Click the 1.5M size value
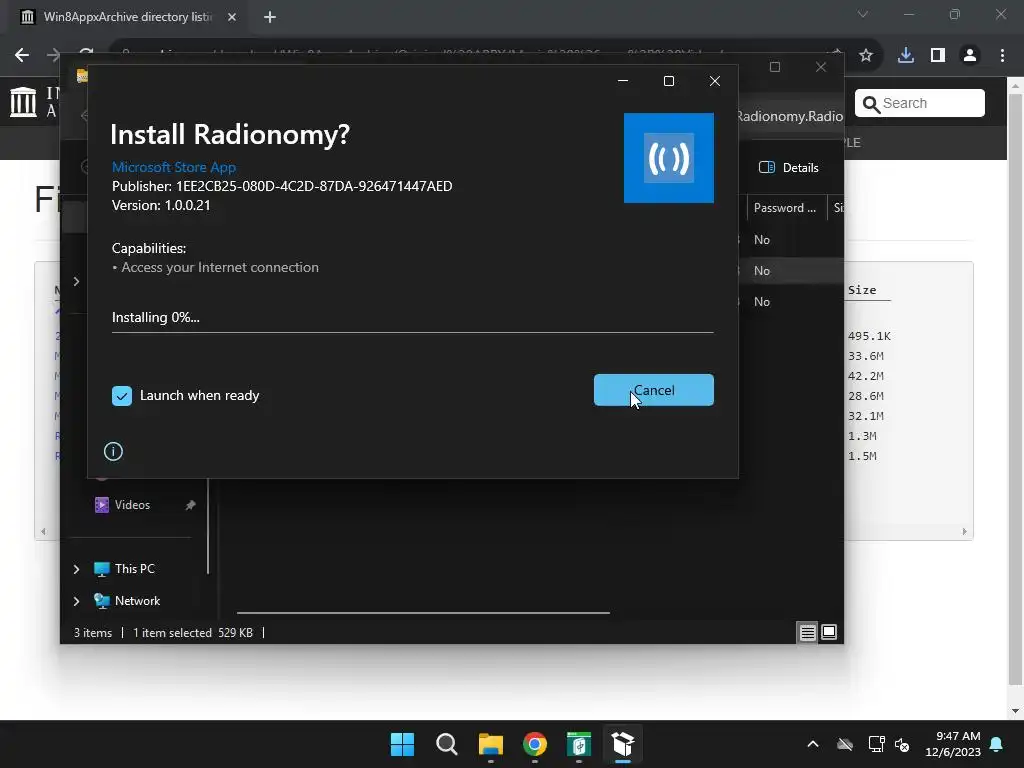1024x768 pixels. tap(862, 456)
